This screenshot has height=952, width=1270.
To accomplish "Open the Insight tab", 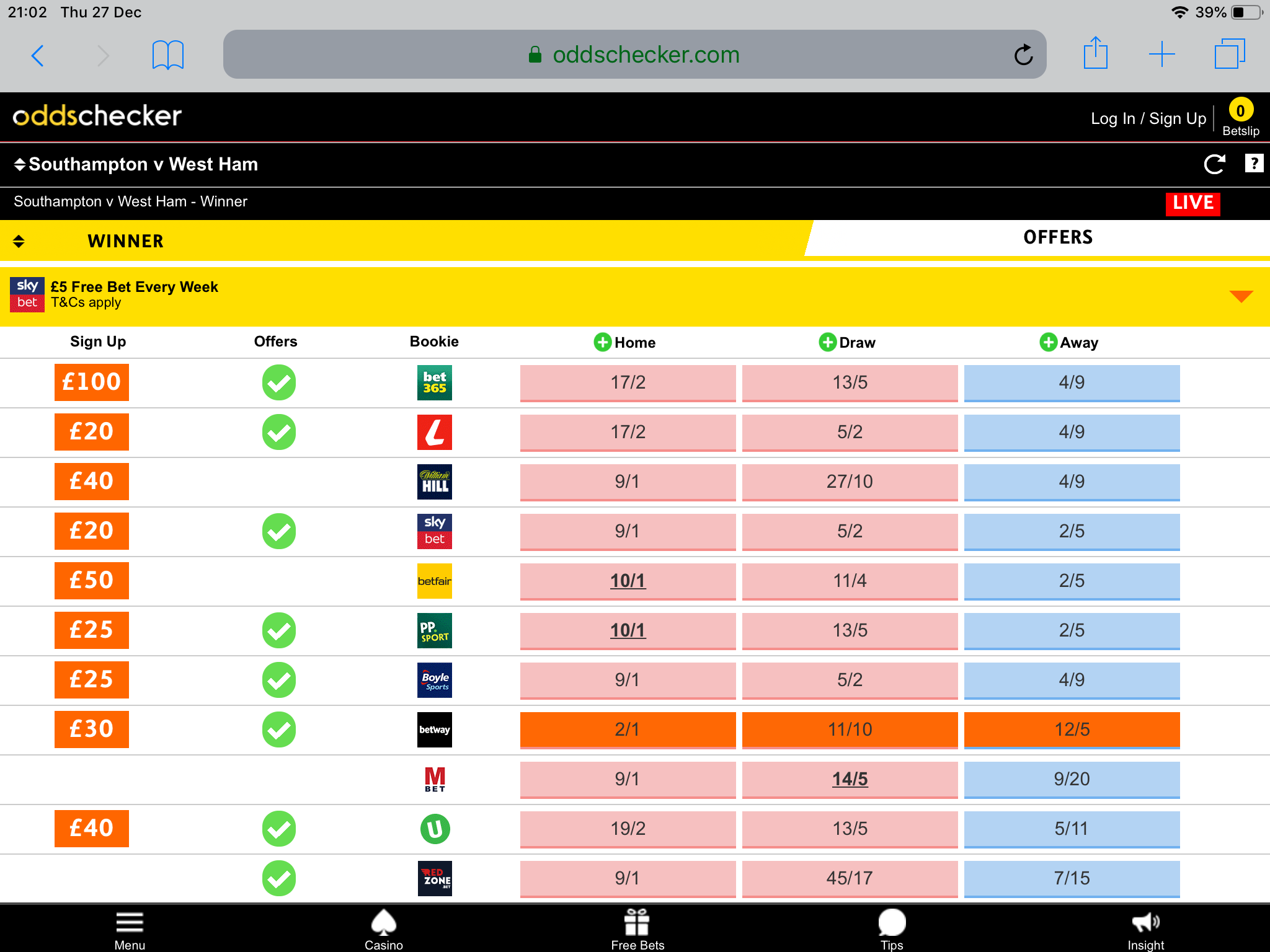I will (1145, 930).
